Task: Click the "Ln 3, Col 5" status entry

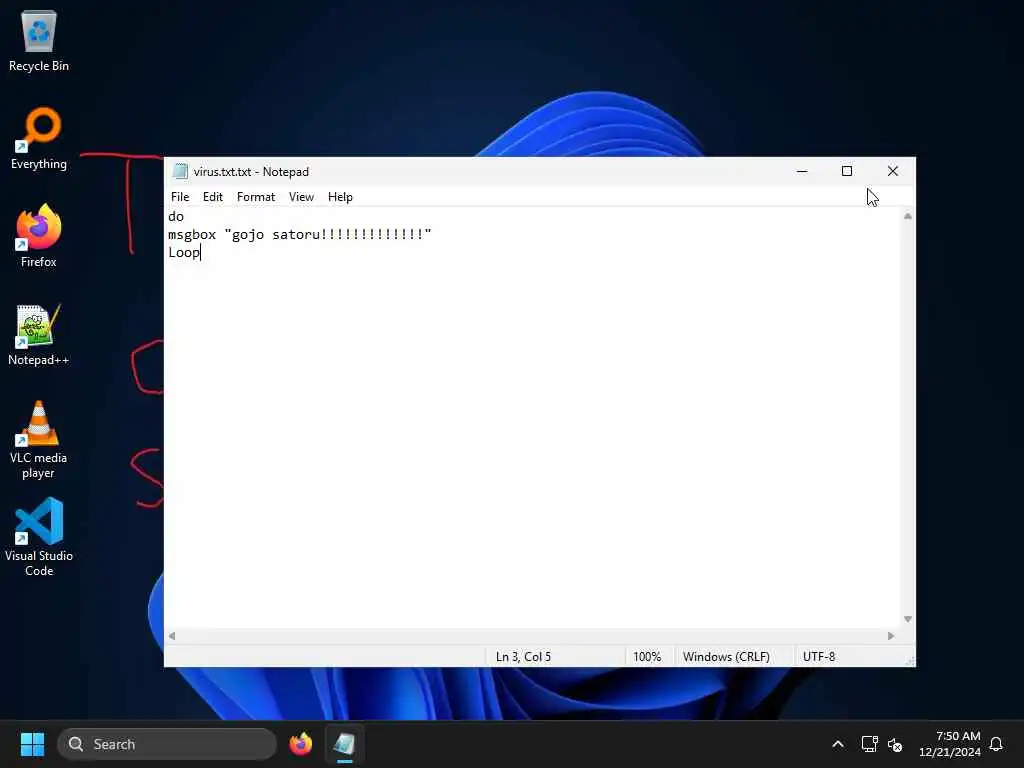Action: pos(523,657)
